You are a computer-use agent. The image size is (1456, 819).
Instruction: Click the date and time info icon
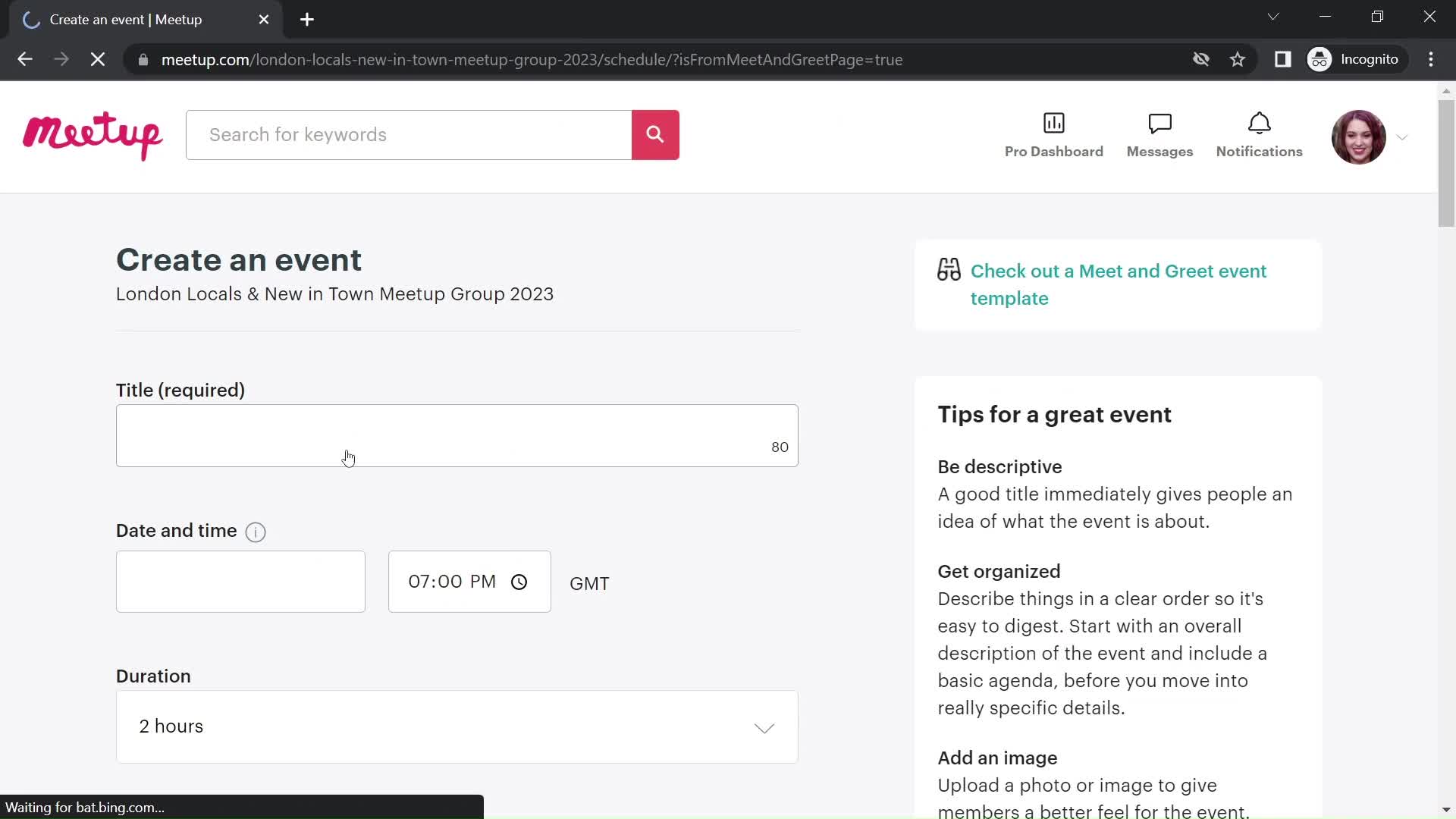[x=255, y=531]
